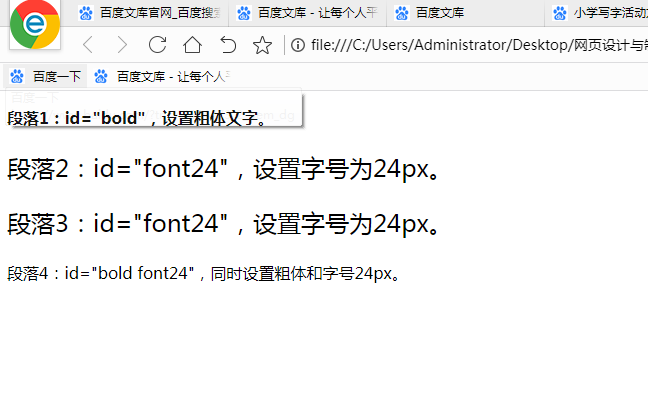Click paragraph 4 bold font24 text
Screen dimensions: 648x418
[204, 272]
